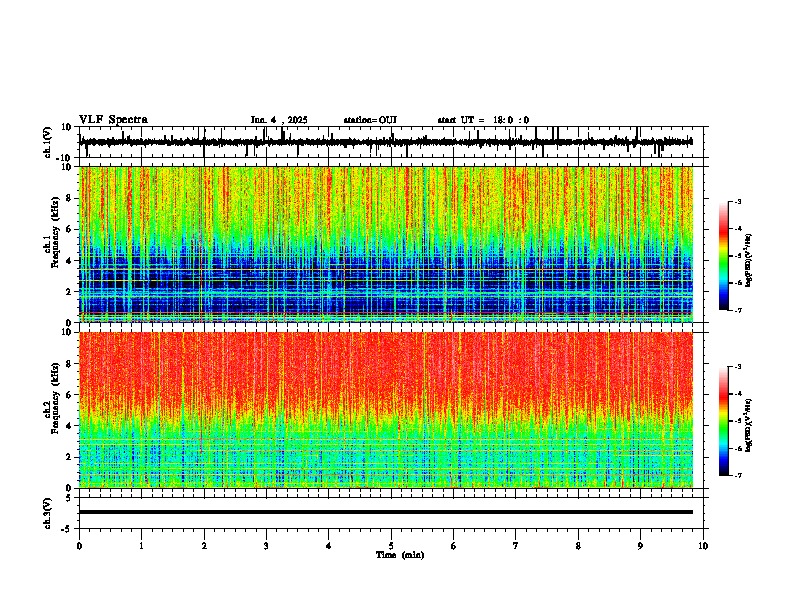792x612 pixels.
Task: Click the "start UT = 18: 0 : 0" text
Action: (483, 120)
